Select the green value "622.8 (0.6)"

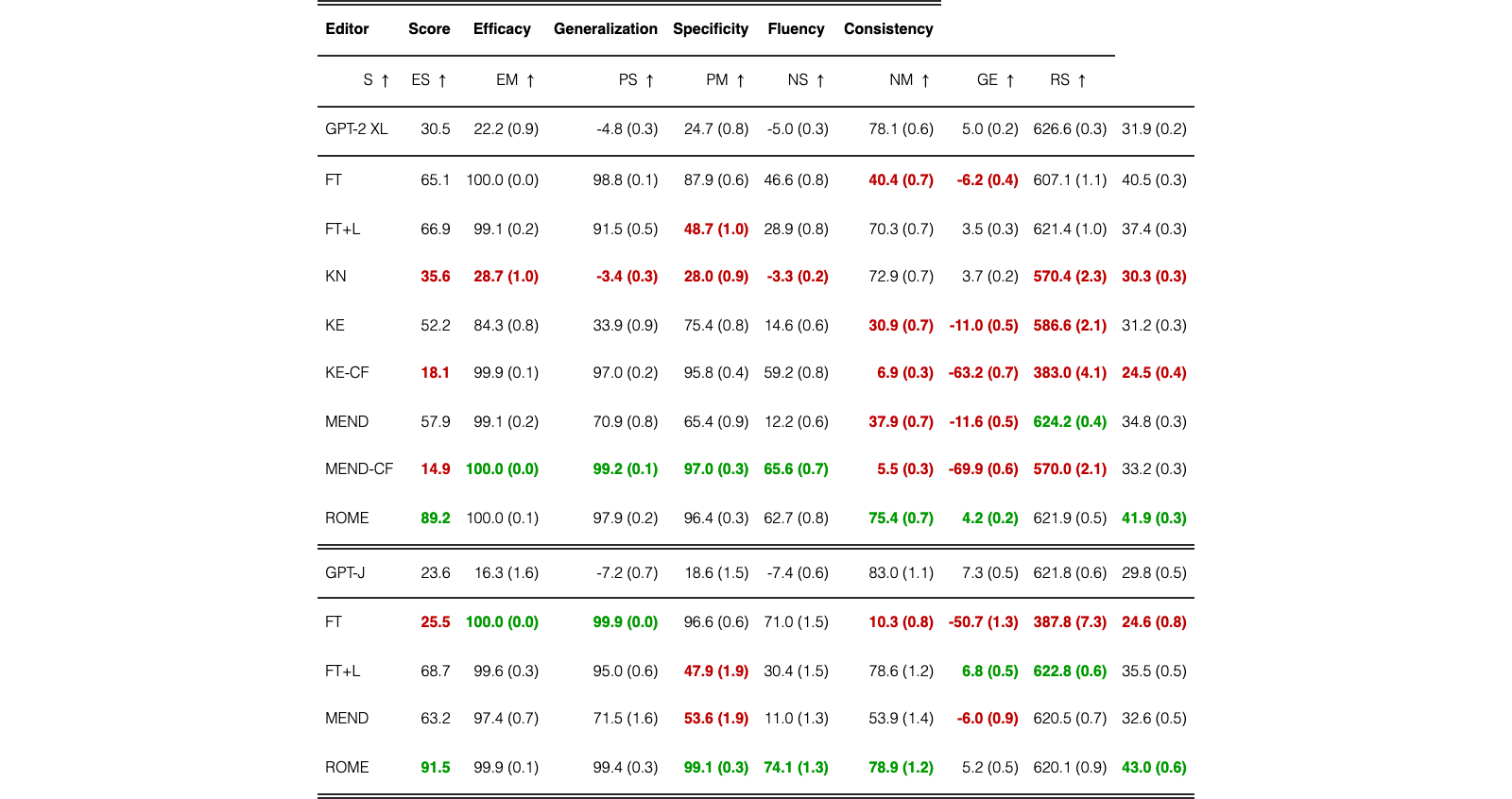point(1070,671)
